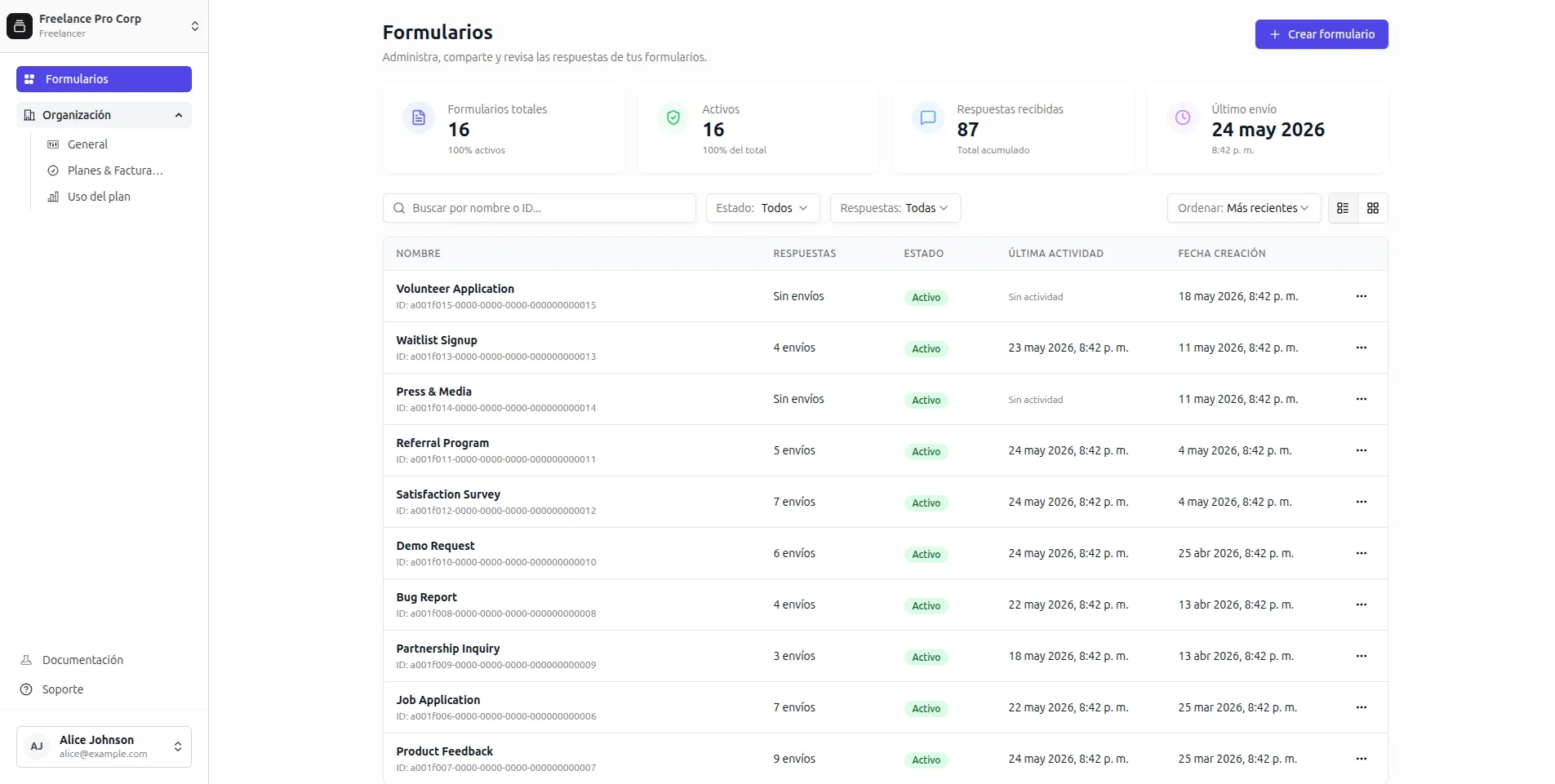Open the Bug Report form

[x=426, y=597]
